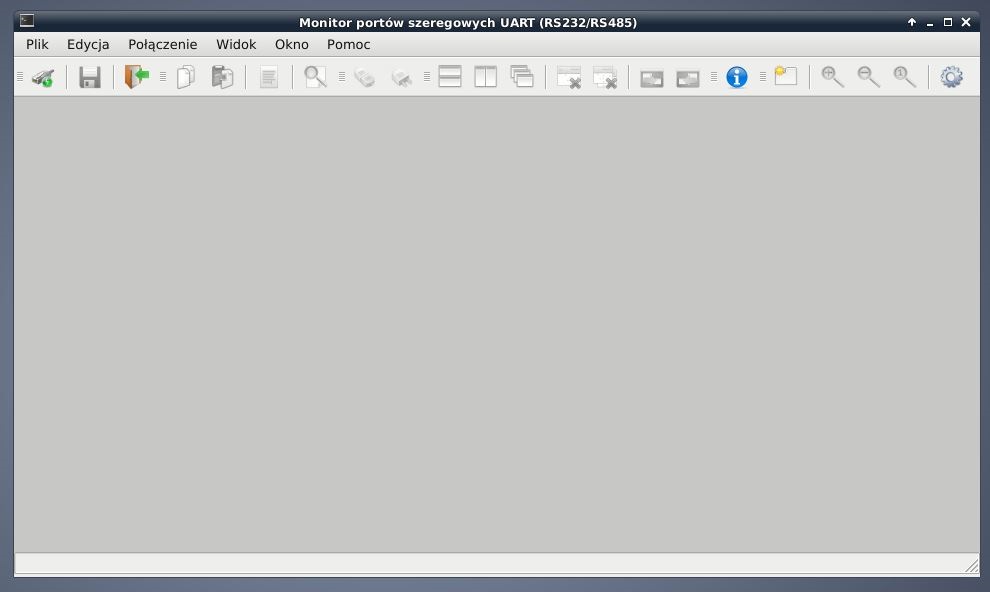Image resolution: width=990 pixels, height=592 pixels.
Task: Click the paste clipboard icon
Action: [222, 77]
